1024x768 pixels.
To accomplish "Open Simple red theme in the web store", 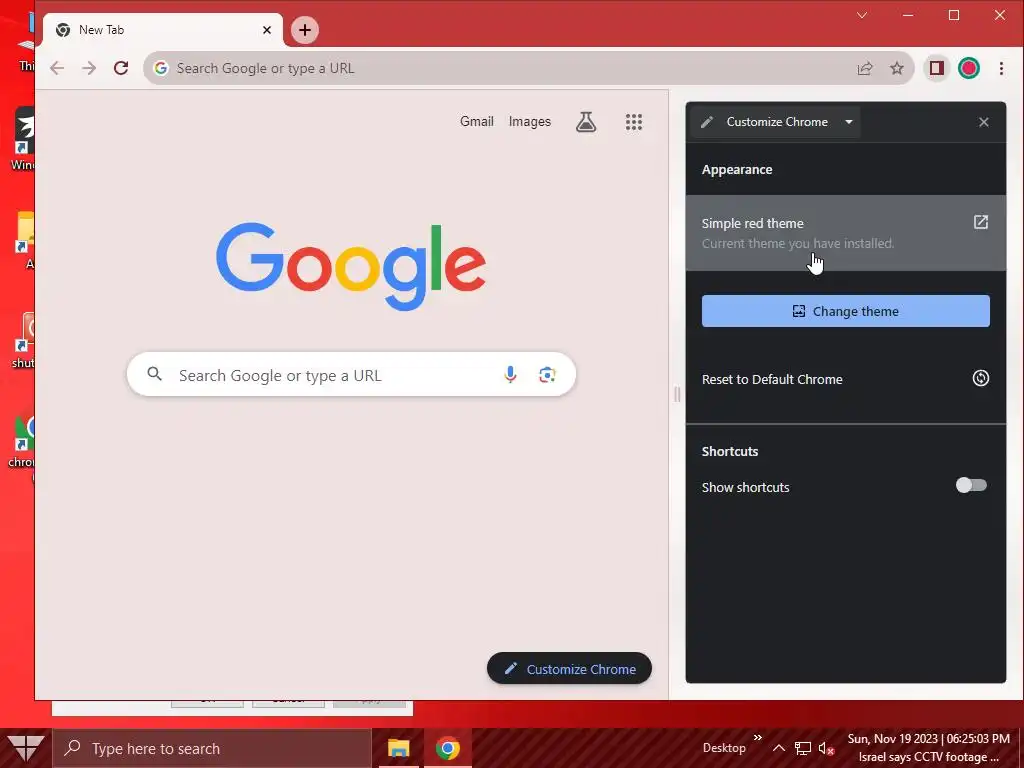I will pos(980,222).
